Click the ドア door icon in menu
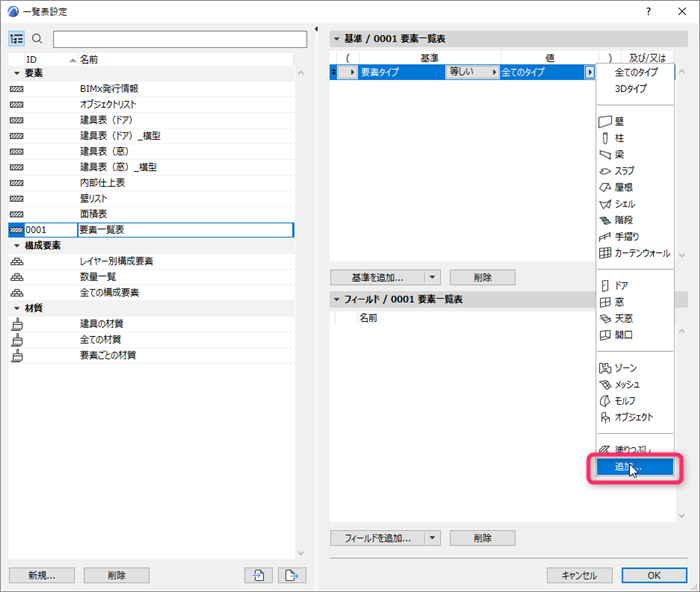The width and height of the screenshot is (700, 592). coord(605,286)
